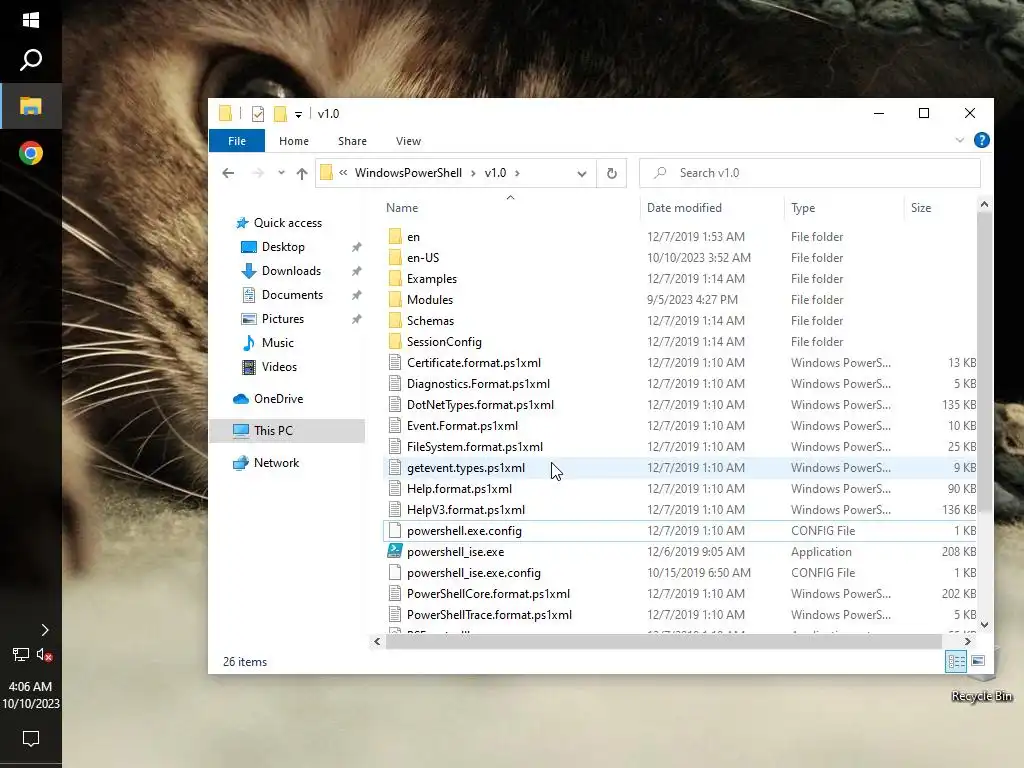This screenshot has height=768, width=1024.
Task: Select OneDrive in the navigation pane
Action: click(x=278, y=399)
